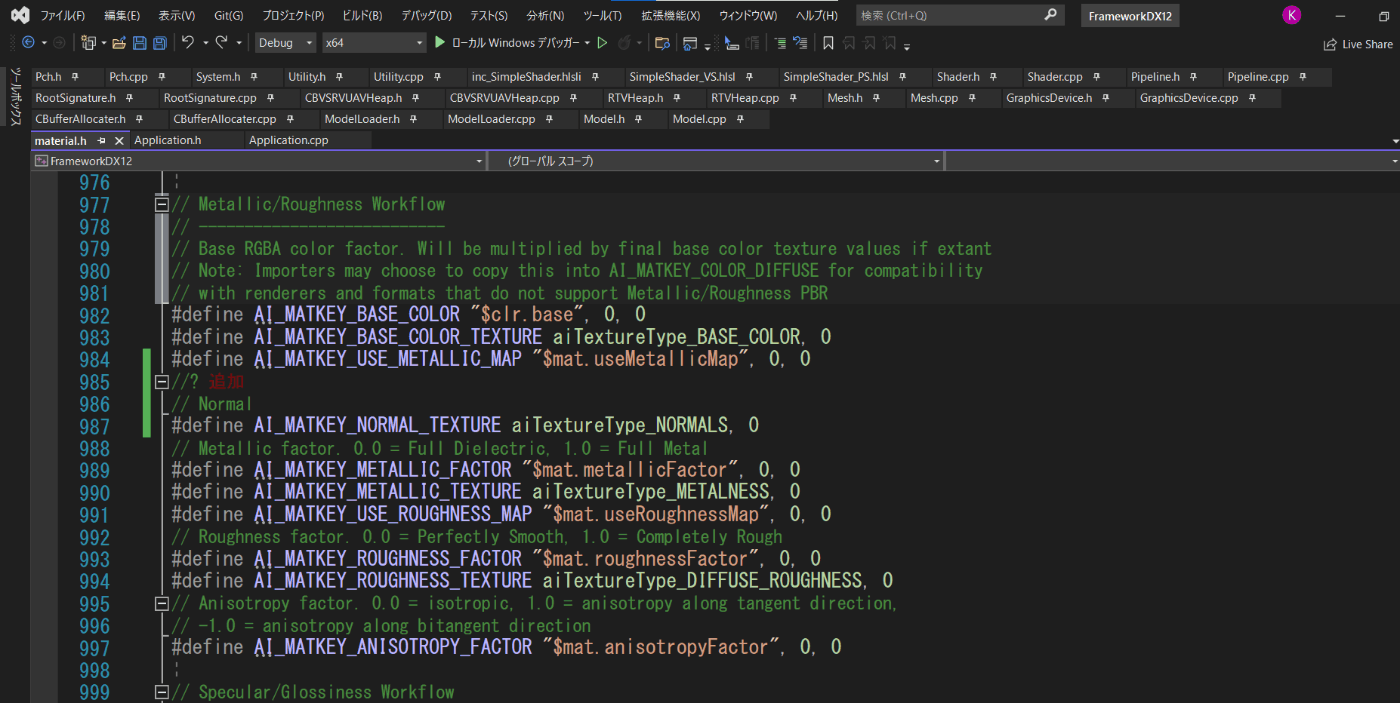Viewport: 1400px width, 703px height.
Task: Collapse the code block at line 999
Action: (x=161, y=692)
